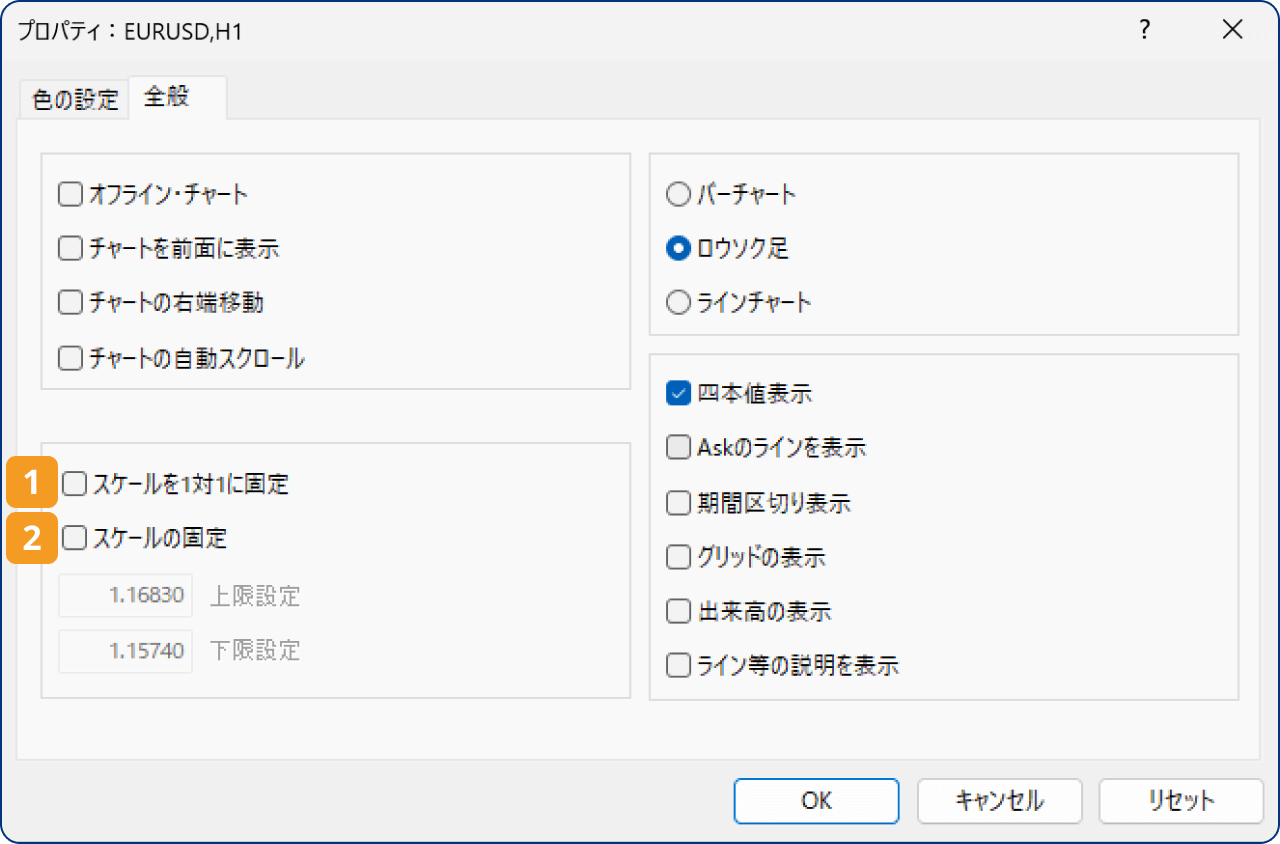Click the OK button
Screen dimensions: 1280x844
(816, 800)
